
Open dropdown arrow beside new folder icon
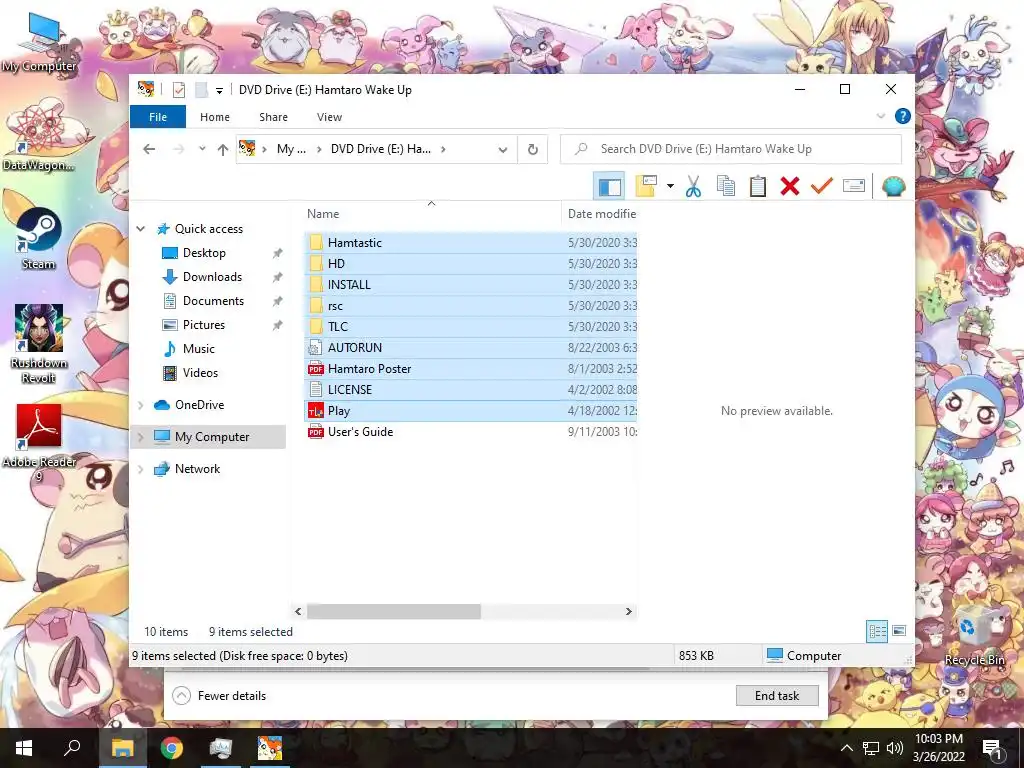[670, 187]
